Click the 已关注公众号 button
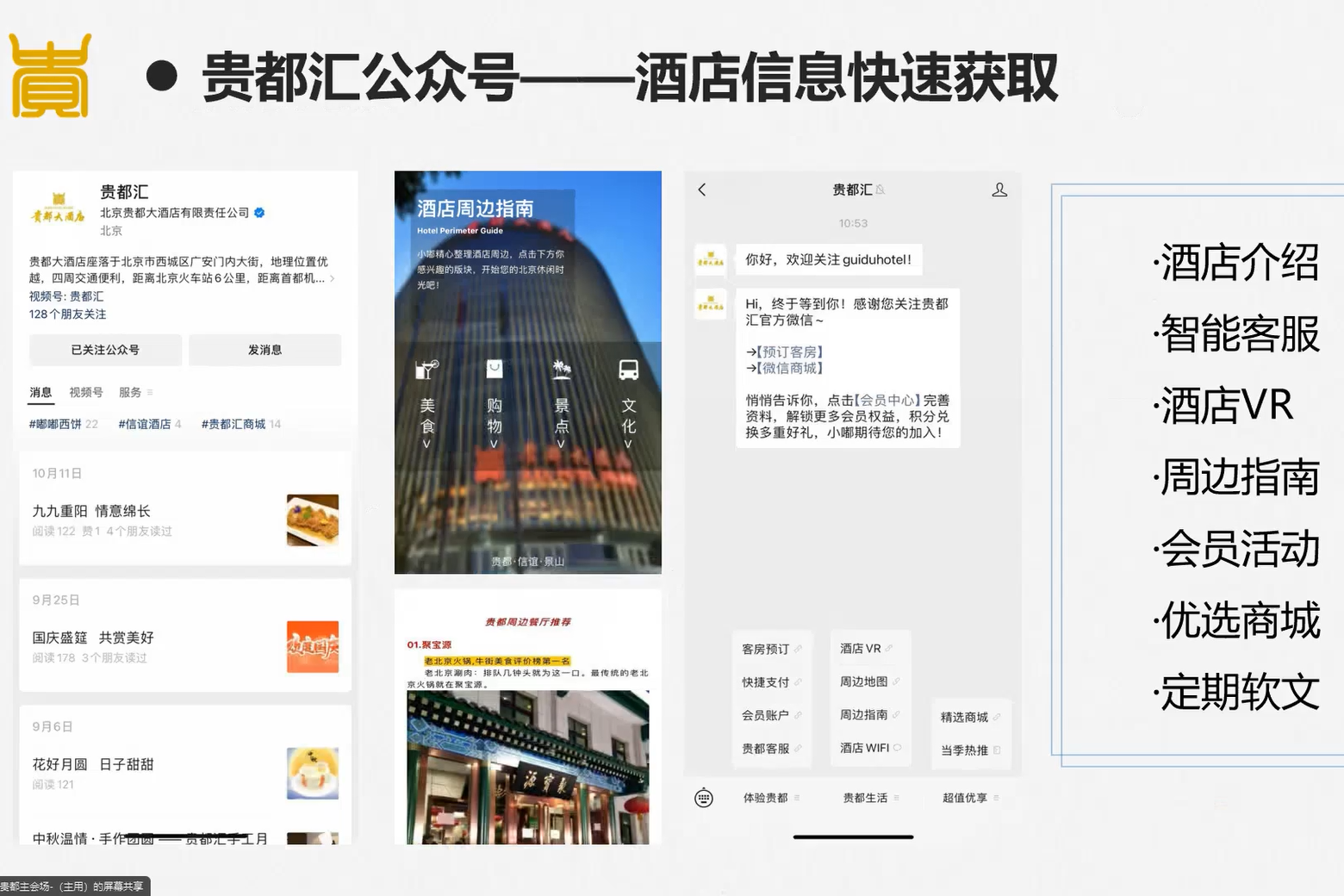 coord(105,350)
